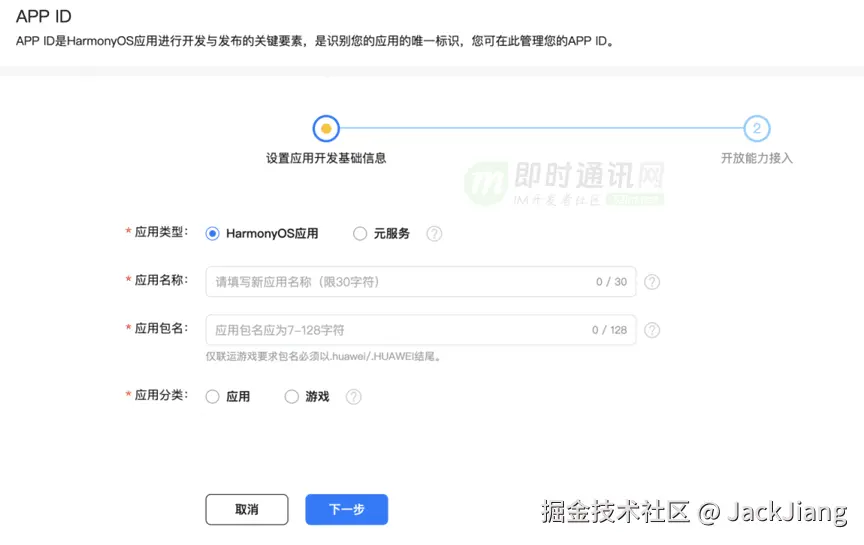Focus the 应用包名 input field
The image size is (864, 545).
(420, 330)
